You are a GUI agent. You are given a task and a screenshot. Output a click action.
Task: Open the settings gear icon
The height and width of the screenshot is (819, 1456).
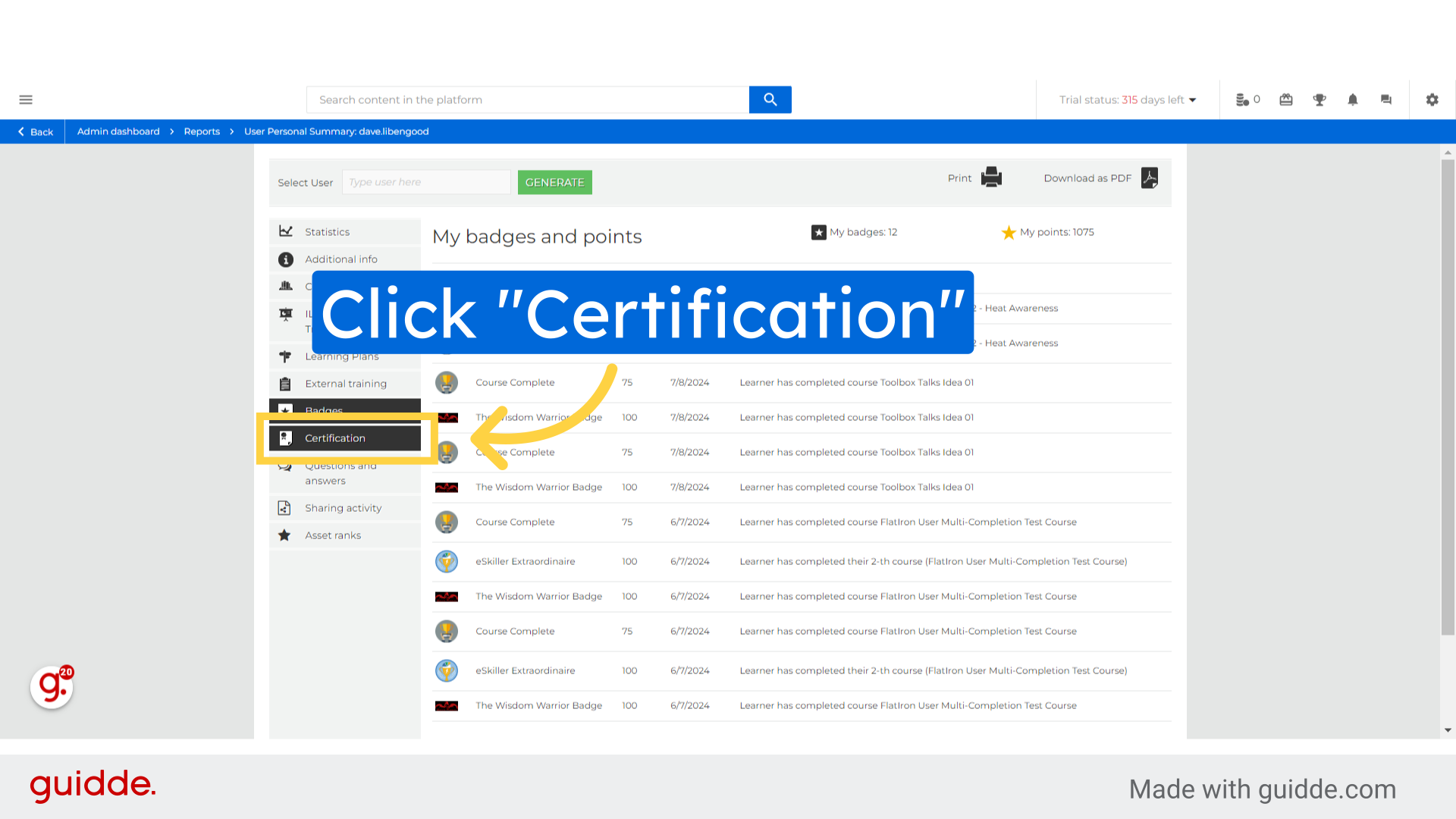click(x=1432, y=99)
